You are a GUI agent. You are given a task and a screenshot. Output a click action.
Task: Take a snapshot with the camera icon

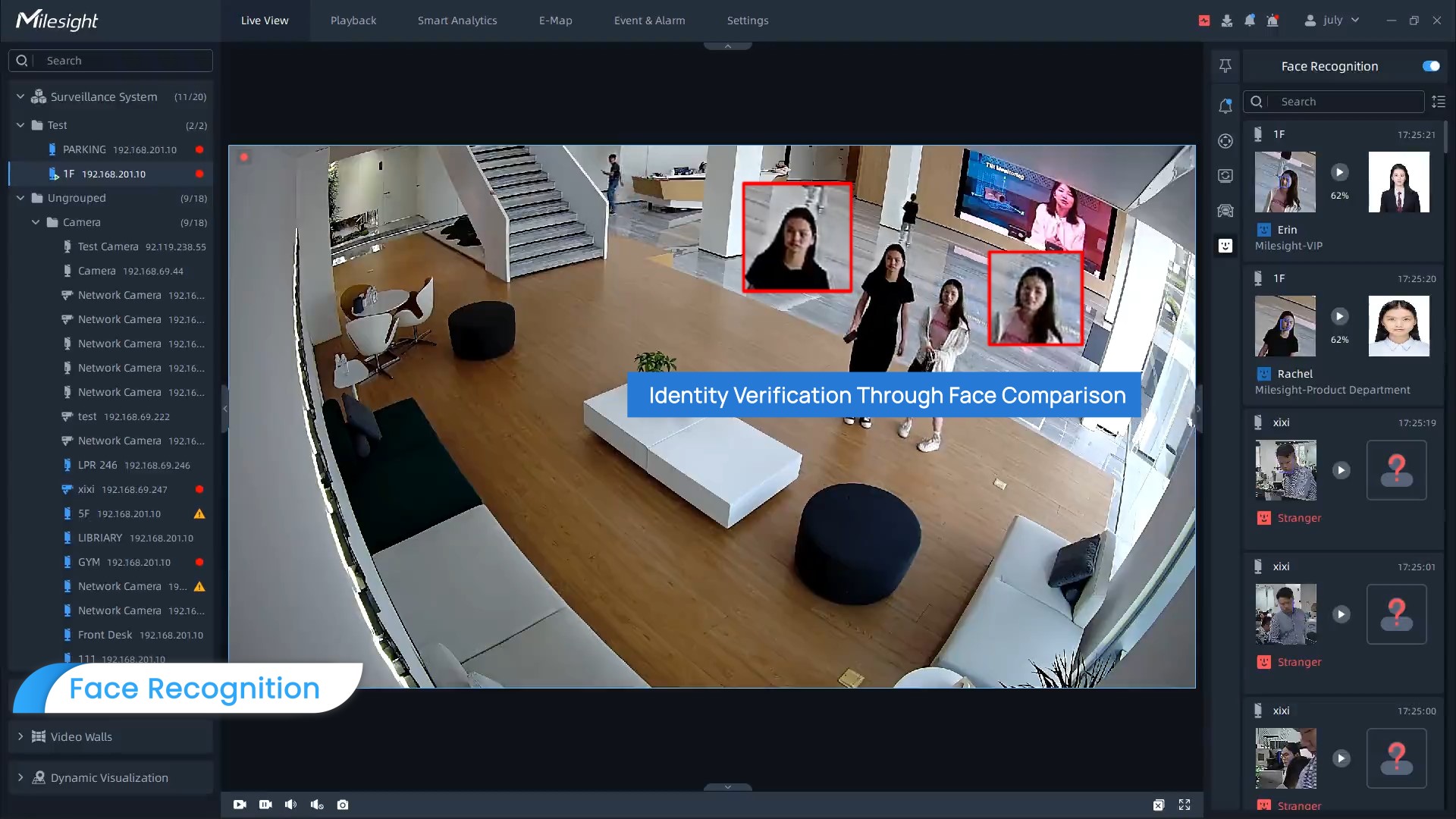coord(343,805)
